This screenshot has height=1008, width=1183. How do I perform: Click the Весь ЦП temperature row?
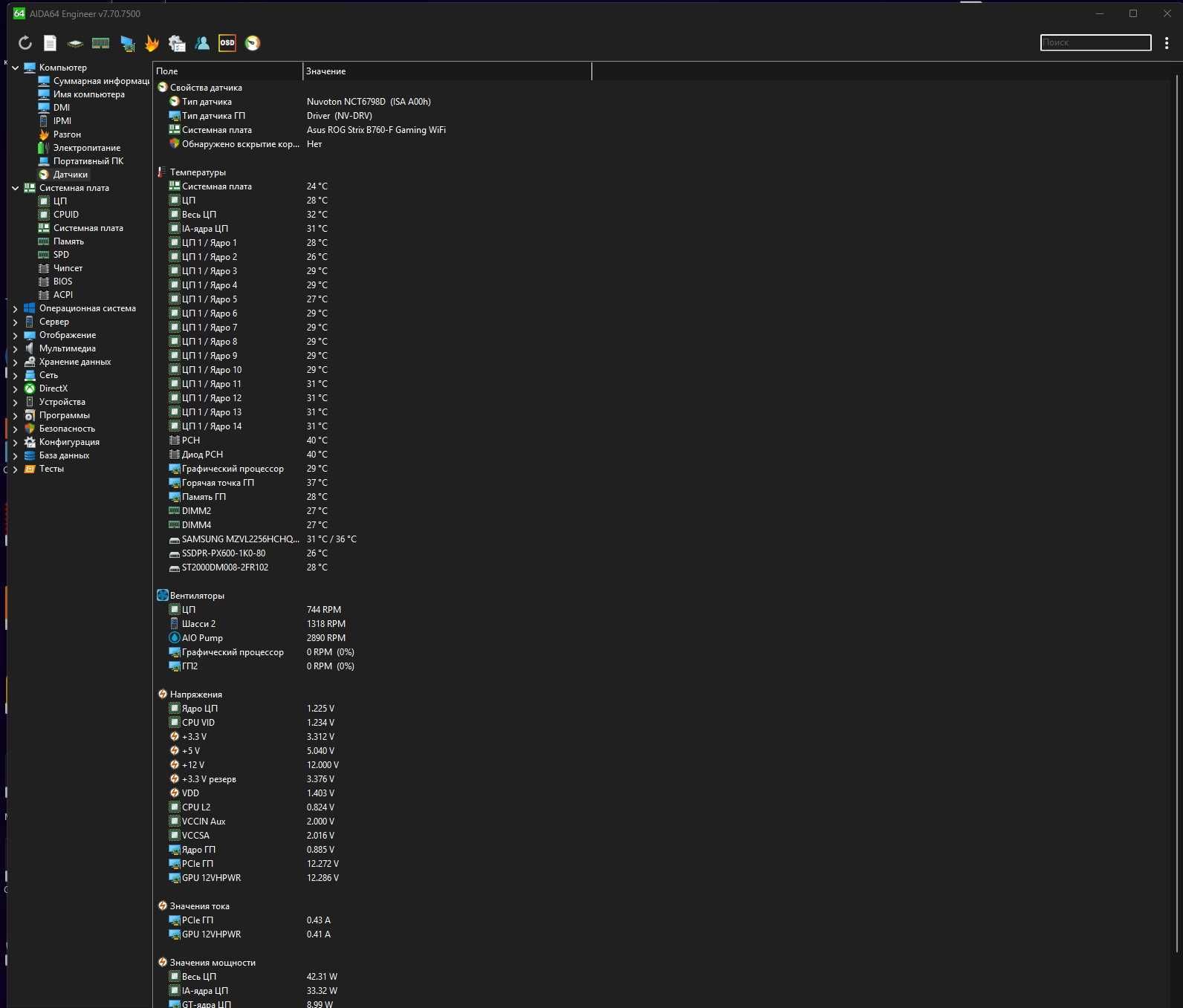[661, 215]
